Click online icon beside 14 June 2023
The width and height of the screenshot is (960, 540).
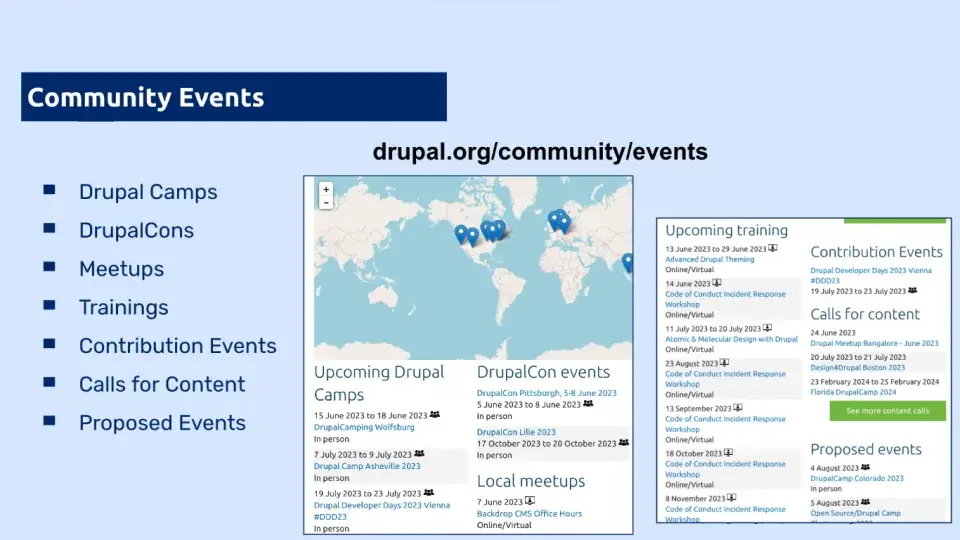point(717,283)
